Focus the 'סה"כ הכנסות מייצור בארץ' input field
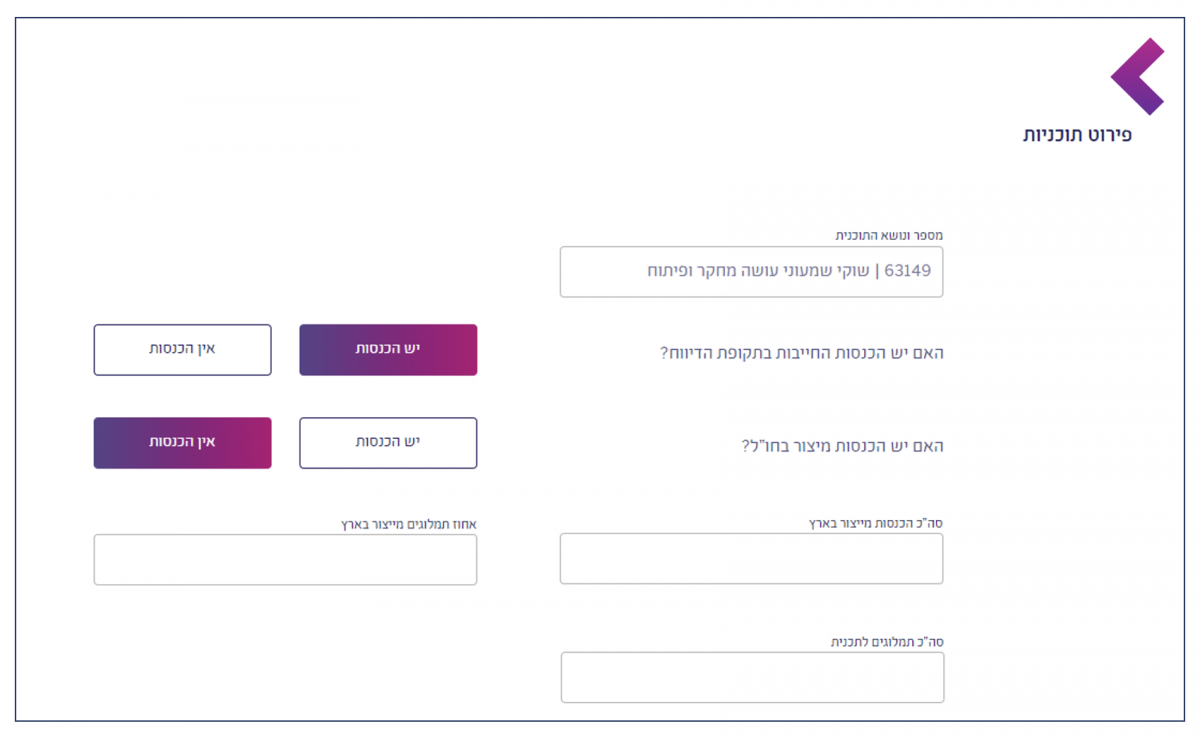This screenshot has height=738, width=1200. (751, 558)
